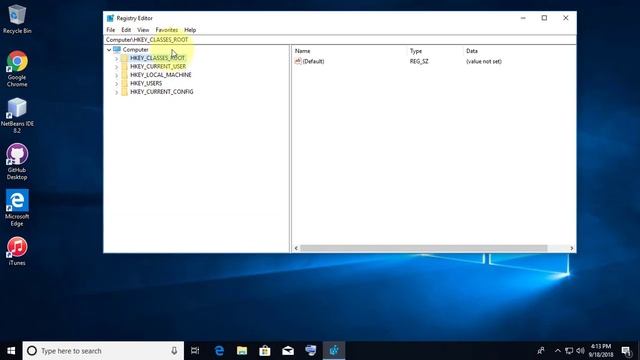Select the HKEY_LOCAL_MACHINE tree label

tap(160, 75)
